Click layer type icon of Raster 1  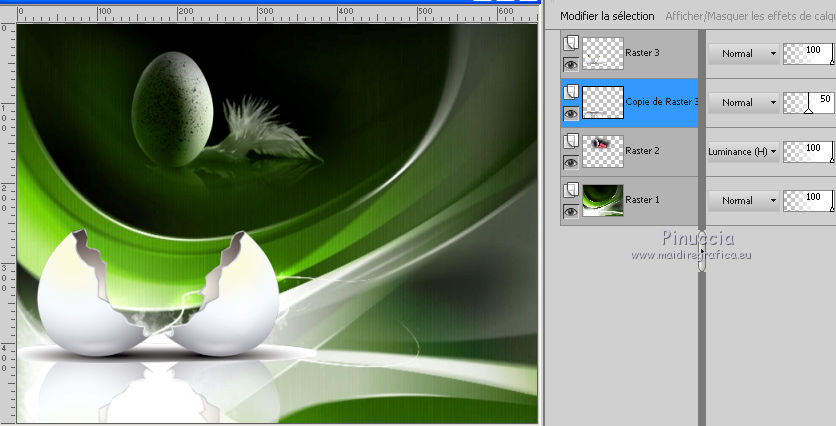pyautogui.click(x=571, y=190)
